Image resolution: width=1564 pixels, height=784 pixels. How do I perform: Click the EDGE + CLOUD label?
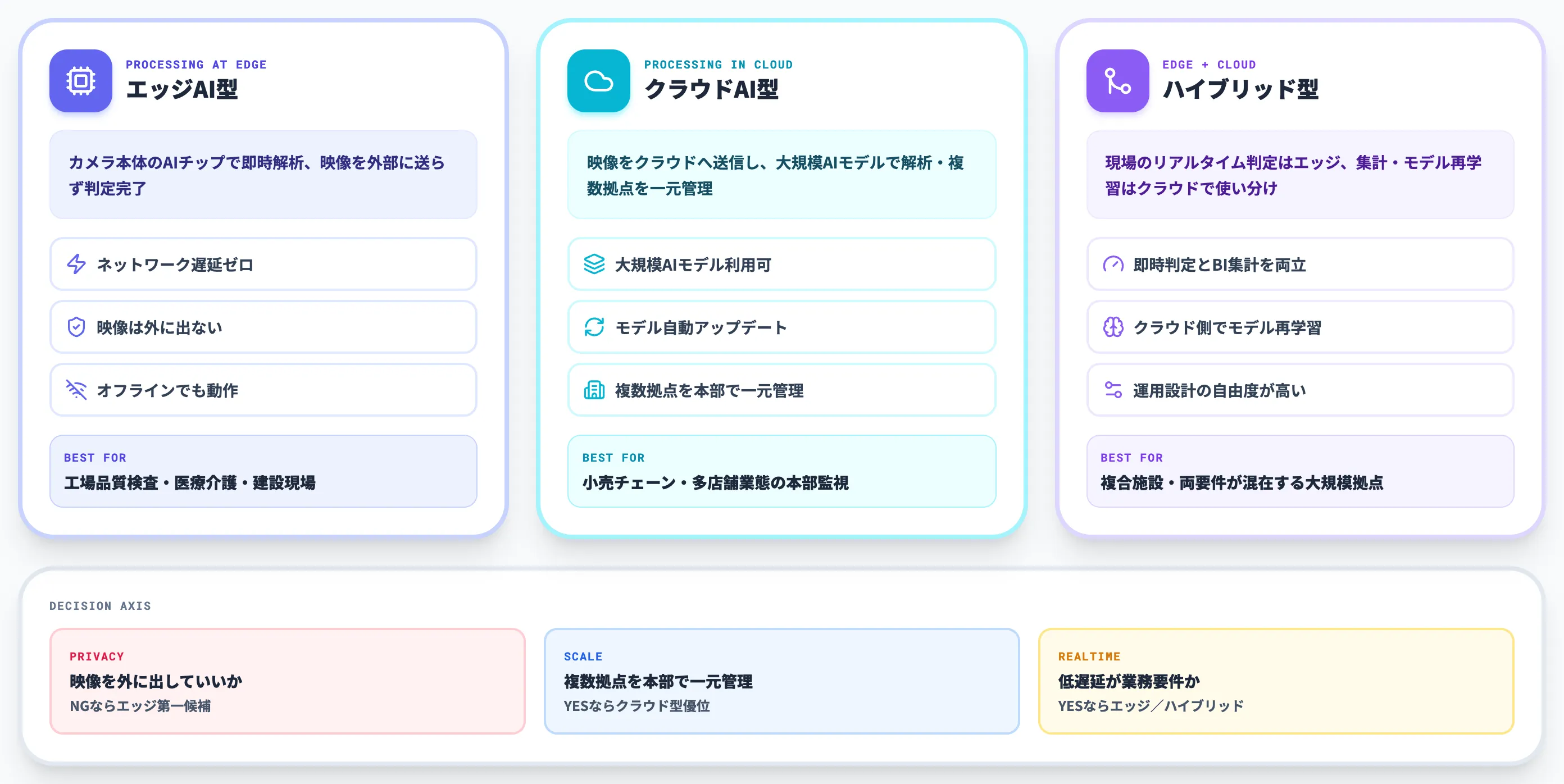(x=1209, y=65)
